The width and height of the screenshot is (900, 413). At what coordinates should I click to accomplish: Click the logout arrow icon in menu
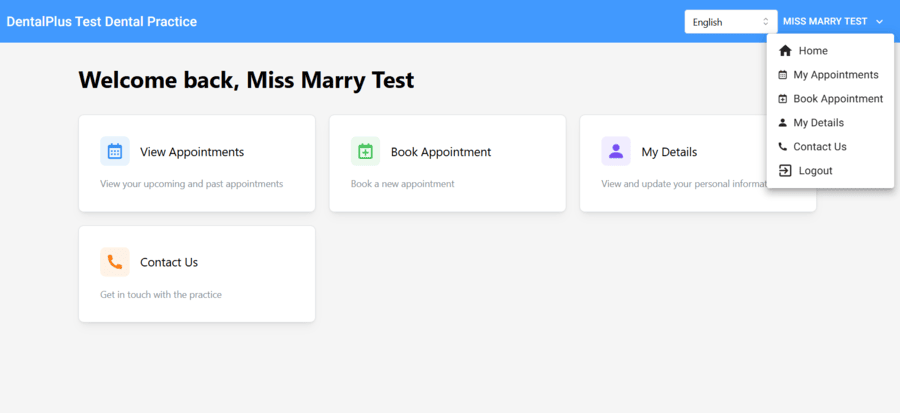tap(785, 171)
